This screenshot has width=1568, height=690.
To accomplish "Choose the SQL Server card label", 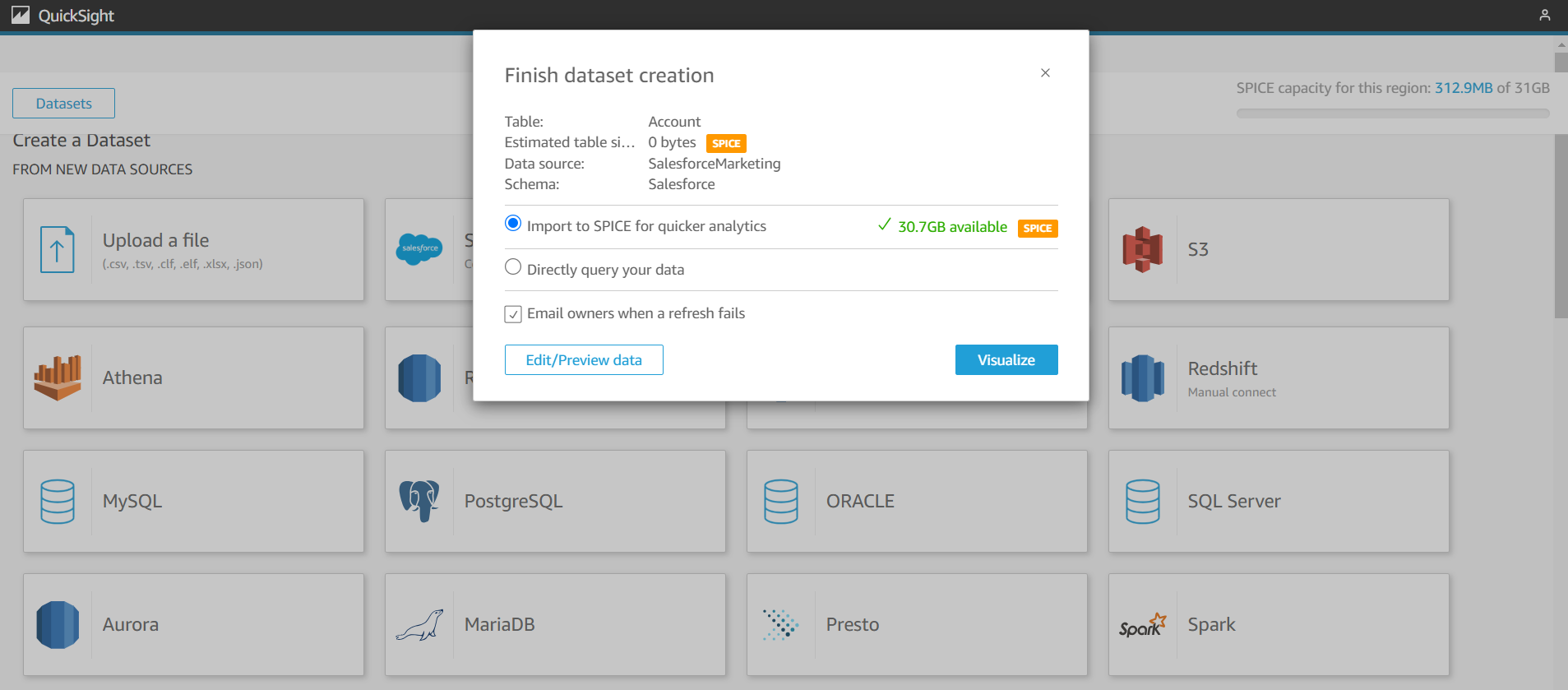I will pos(1234,501).
